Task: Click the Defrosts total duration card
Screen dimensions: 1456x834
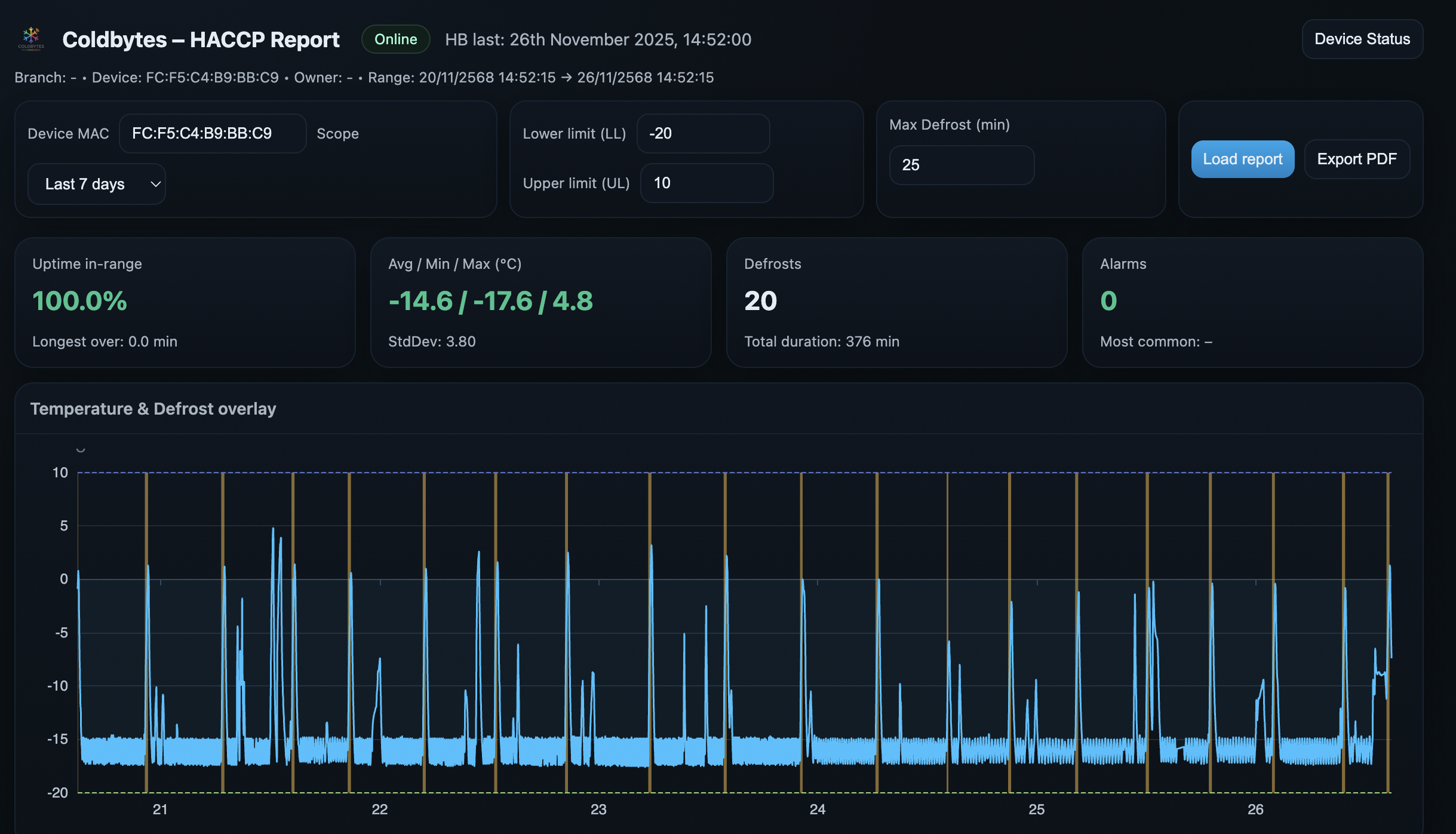Action: 896,302
